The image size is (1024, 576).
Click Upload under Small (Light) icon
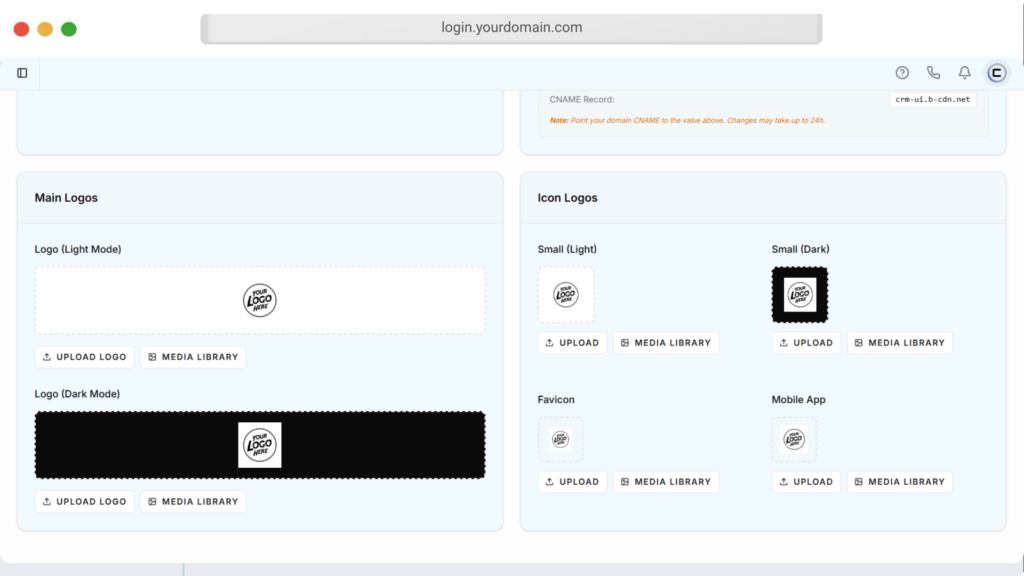tap(572, 343)
